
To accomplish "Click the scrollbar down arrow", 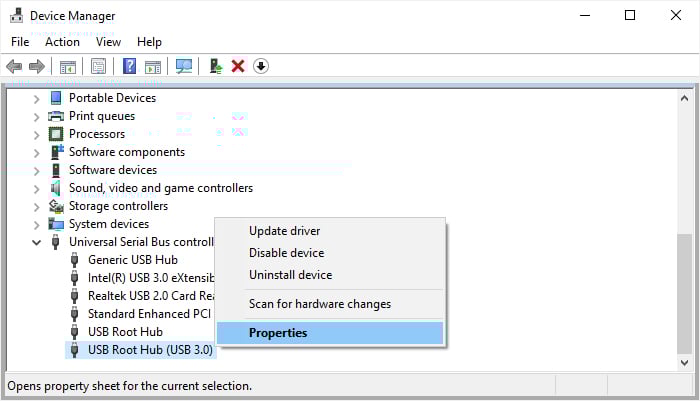I will (684, 363).
